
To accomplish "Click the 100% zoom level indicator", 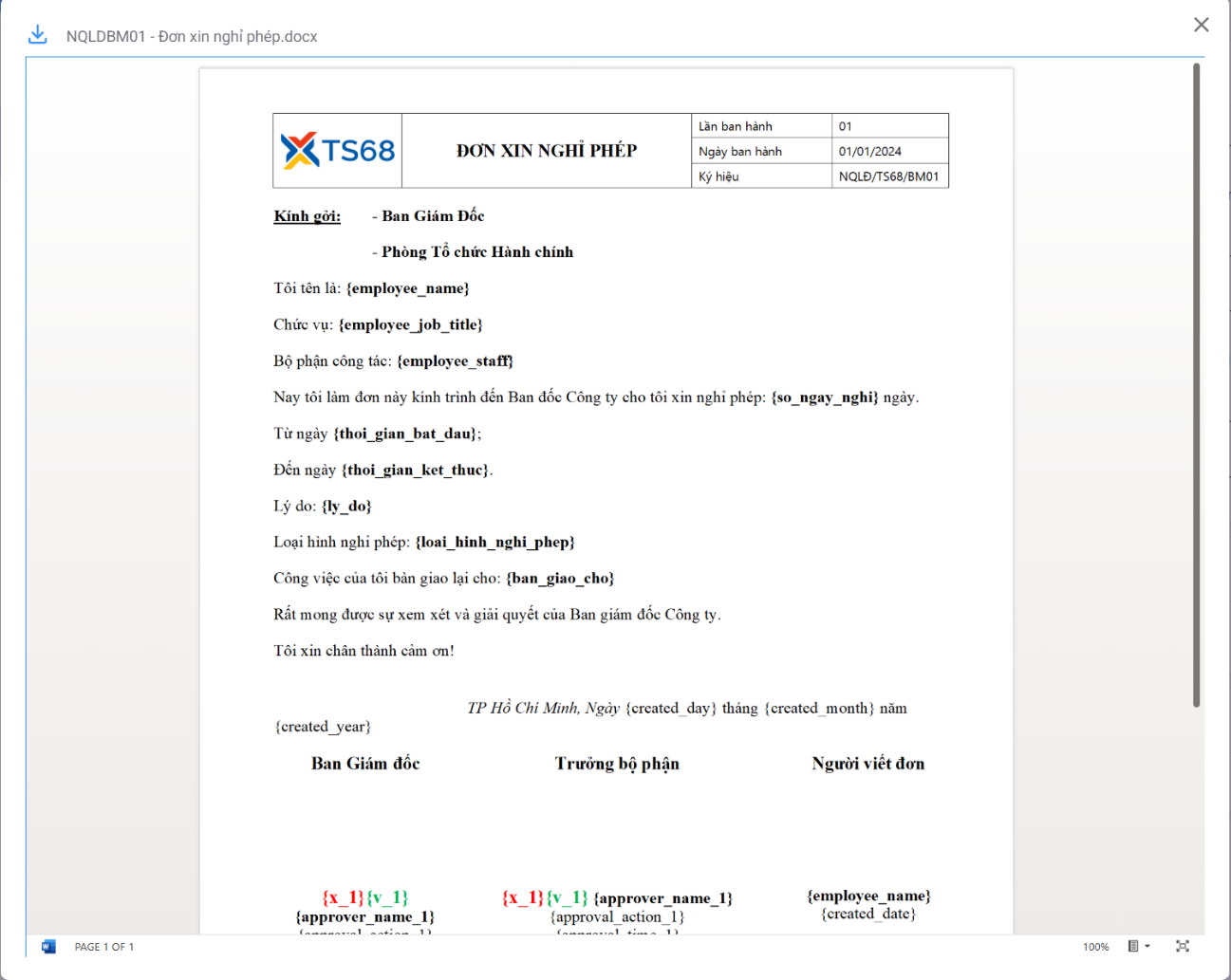I will click(x=1095, y=947).
